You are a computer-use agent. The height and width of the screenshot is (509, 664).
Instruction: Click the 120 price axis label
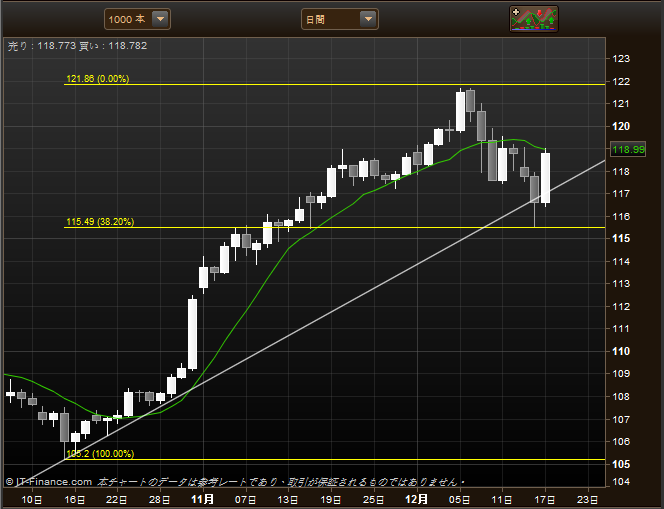(x=621, y=126)
